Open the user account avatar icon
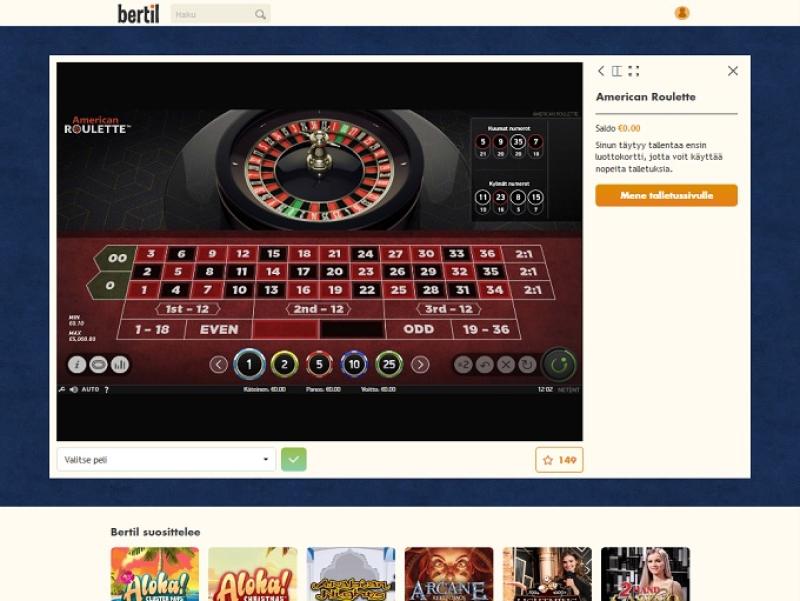The image size is (800, 601). pyautogui.click(x=682, y=13)
